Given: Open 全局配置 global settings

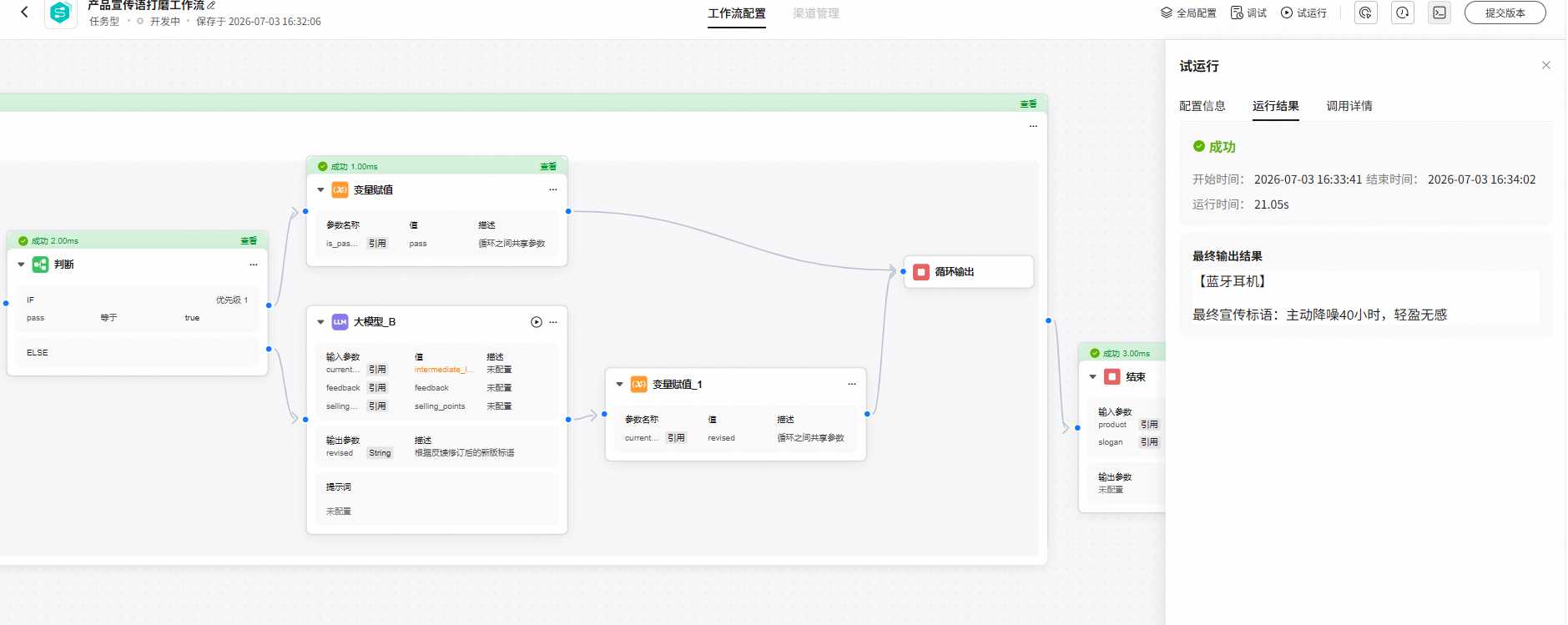Looking at the screenshot, I should (1188, 13).
